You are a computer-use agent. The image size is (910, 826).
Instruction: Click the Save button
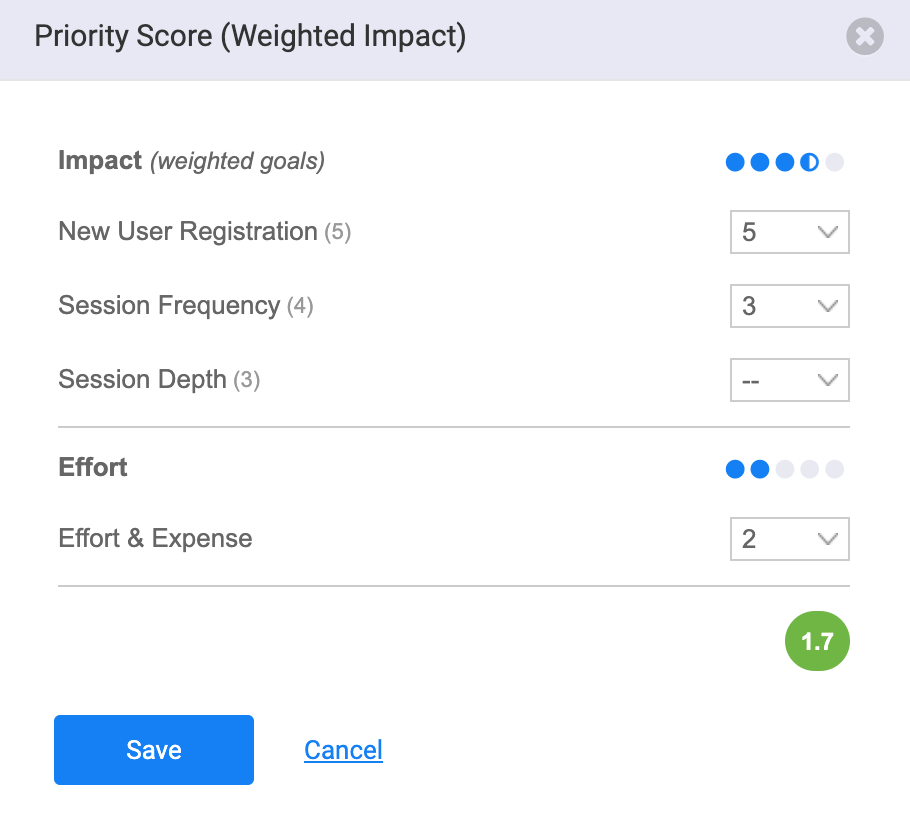154,750
